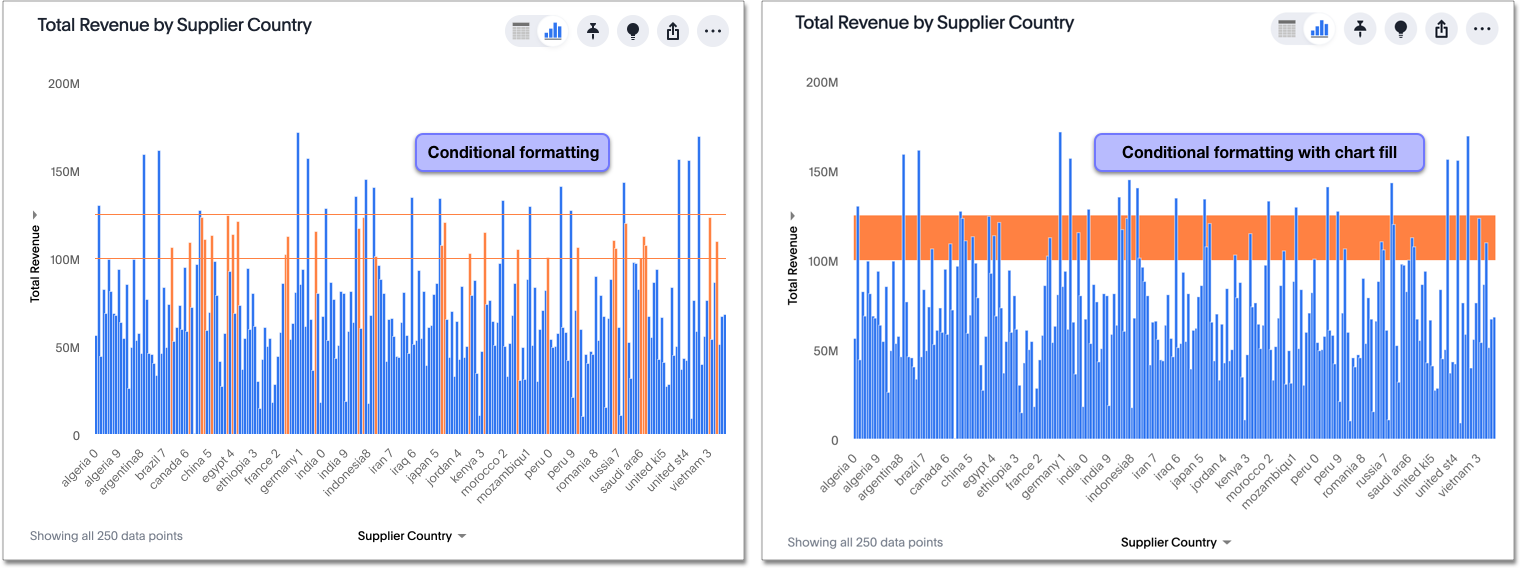Expand Total Revenue axis arrow on left chart
The image size is (1521, 569).
coord(35,214)
